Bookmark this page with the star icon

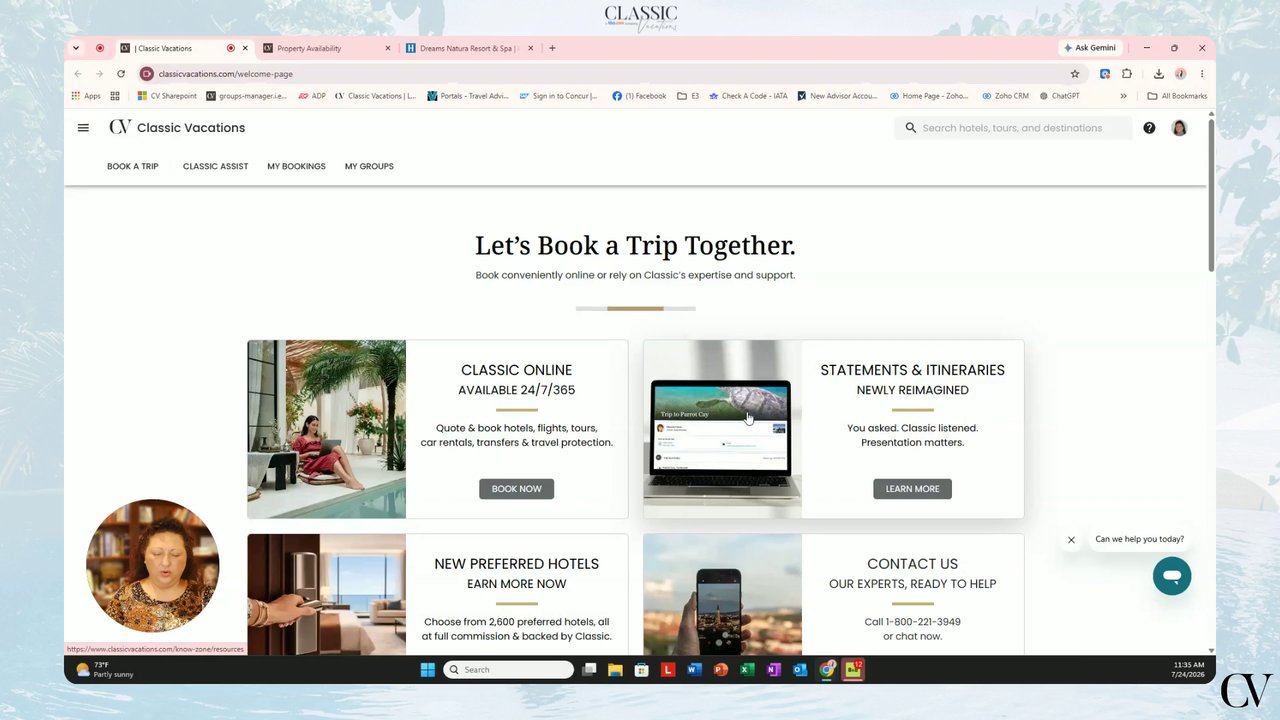1075,74
